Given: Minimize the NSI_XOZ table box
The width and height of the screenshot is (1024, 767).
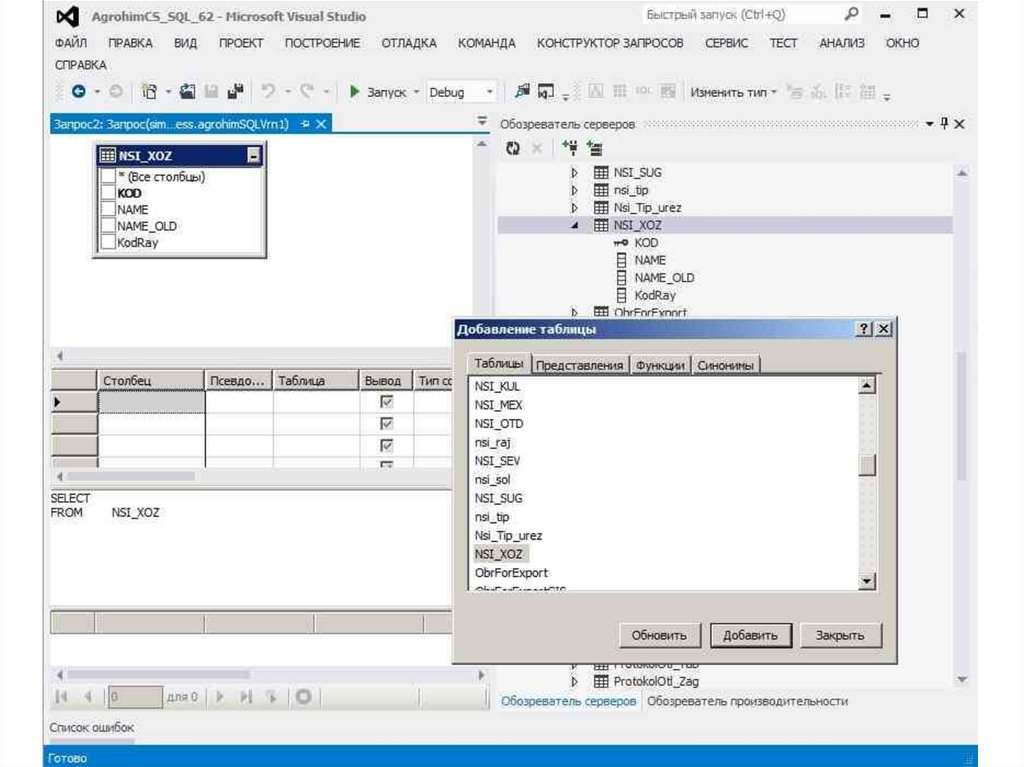Looking at the screenshot, I should [x=254, y=156].
